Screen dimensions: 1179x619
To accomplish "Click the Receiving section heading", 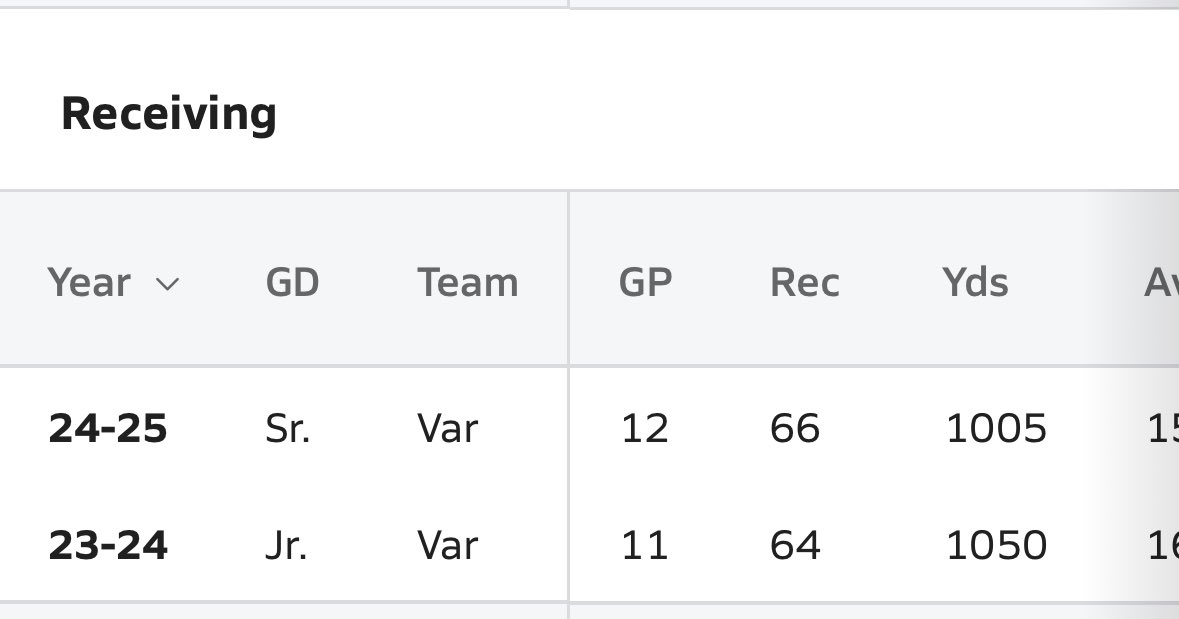I will coord(169,114).
